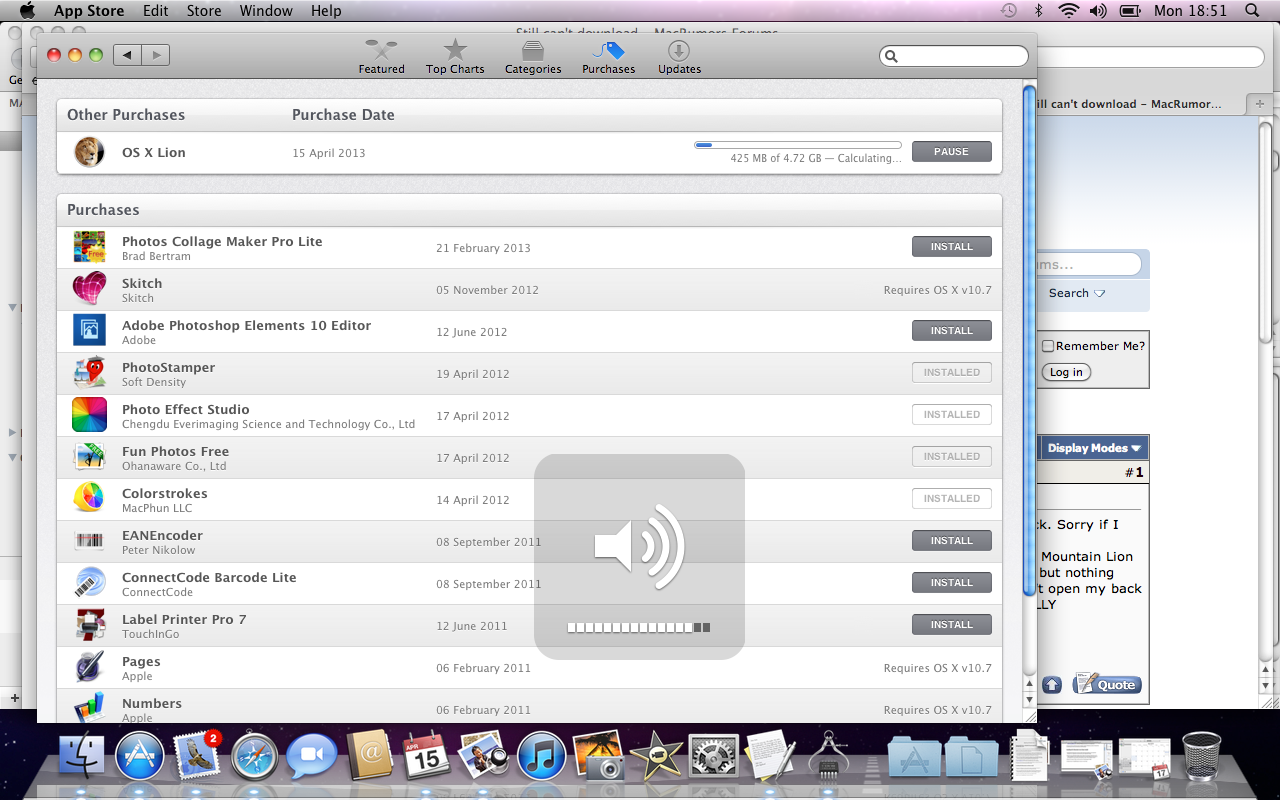Click the Bluetooth icon in menu bar

(x=1038, y=11)
